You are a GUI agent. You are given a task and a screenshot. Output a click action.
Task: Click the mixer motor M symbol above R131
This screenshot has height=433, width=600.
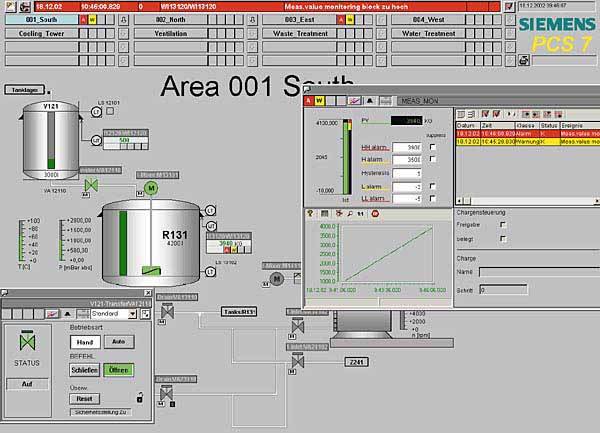[151, 188]
